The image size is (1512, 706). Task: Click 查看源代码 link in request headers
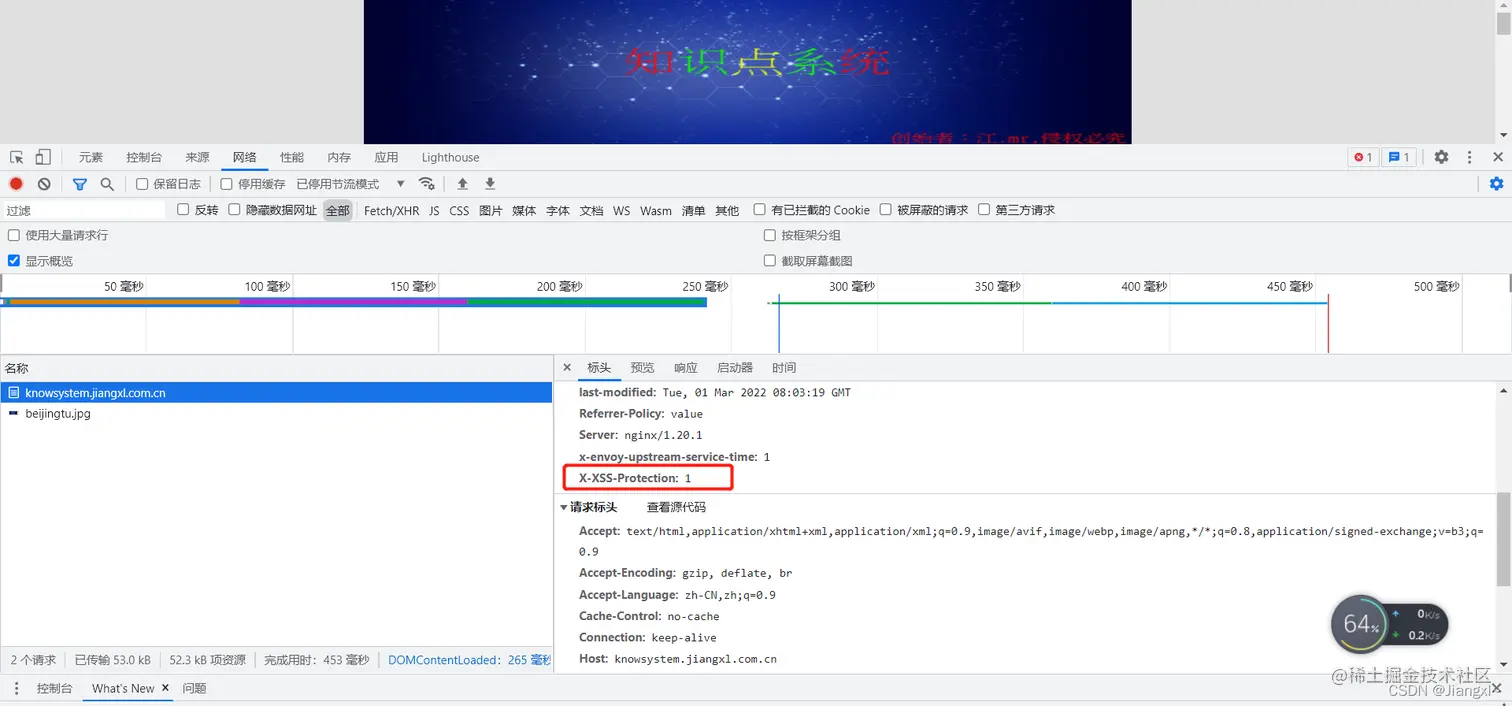676,508
